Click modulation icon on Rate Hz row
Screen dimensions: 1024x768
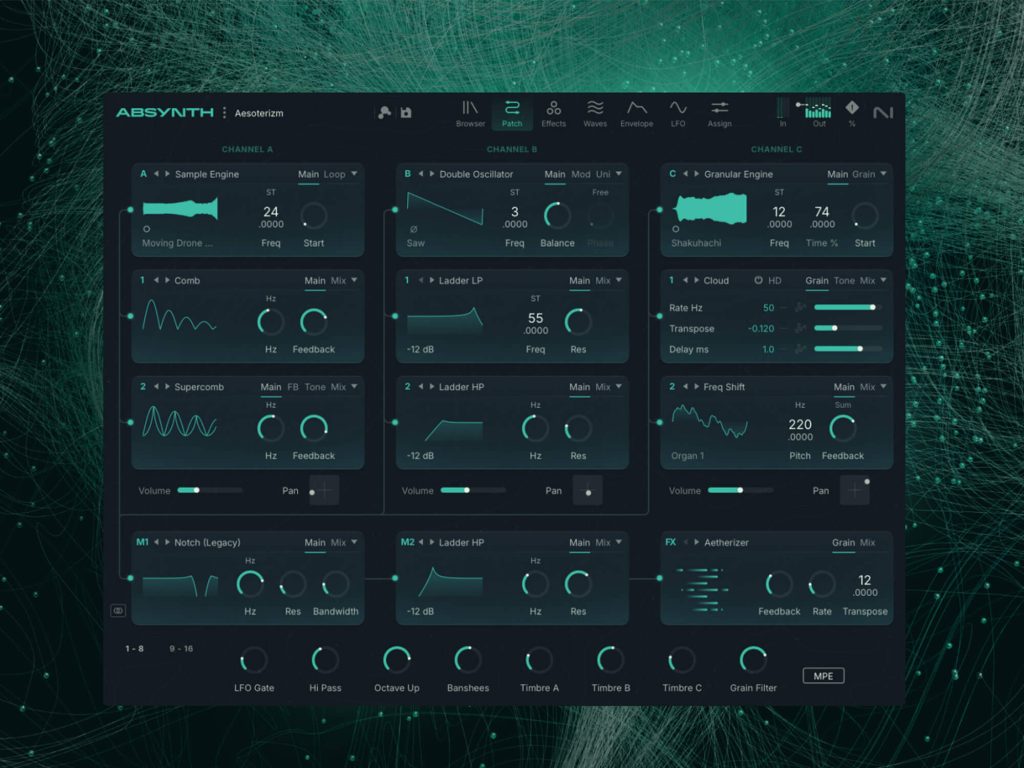tap(800, 308)
